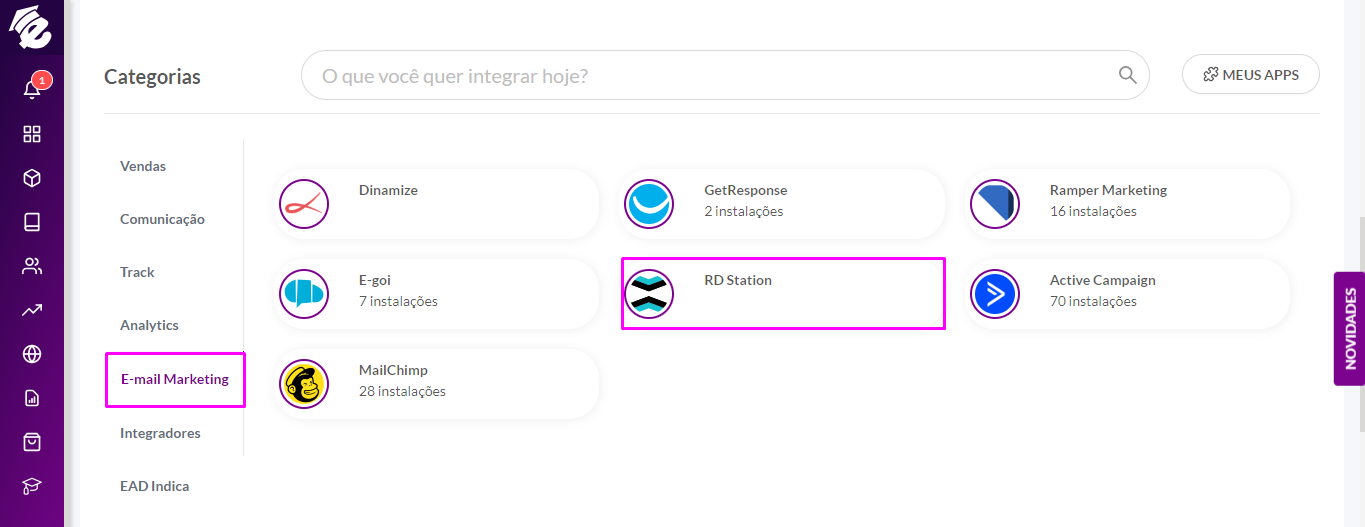1365x527 pixels.
Task: Open notifications bell with red badge
Action: [x=33, y=88]
